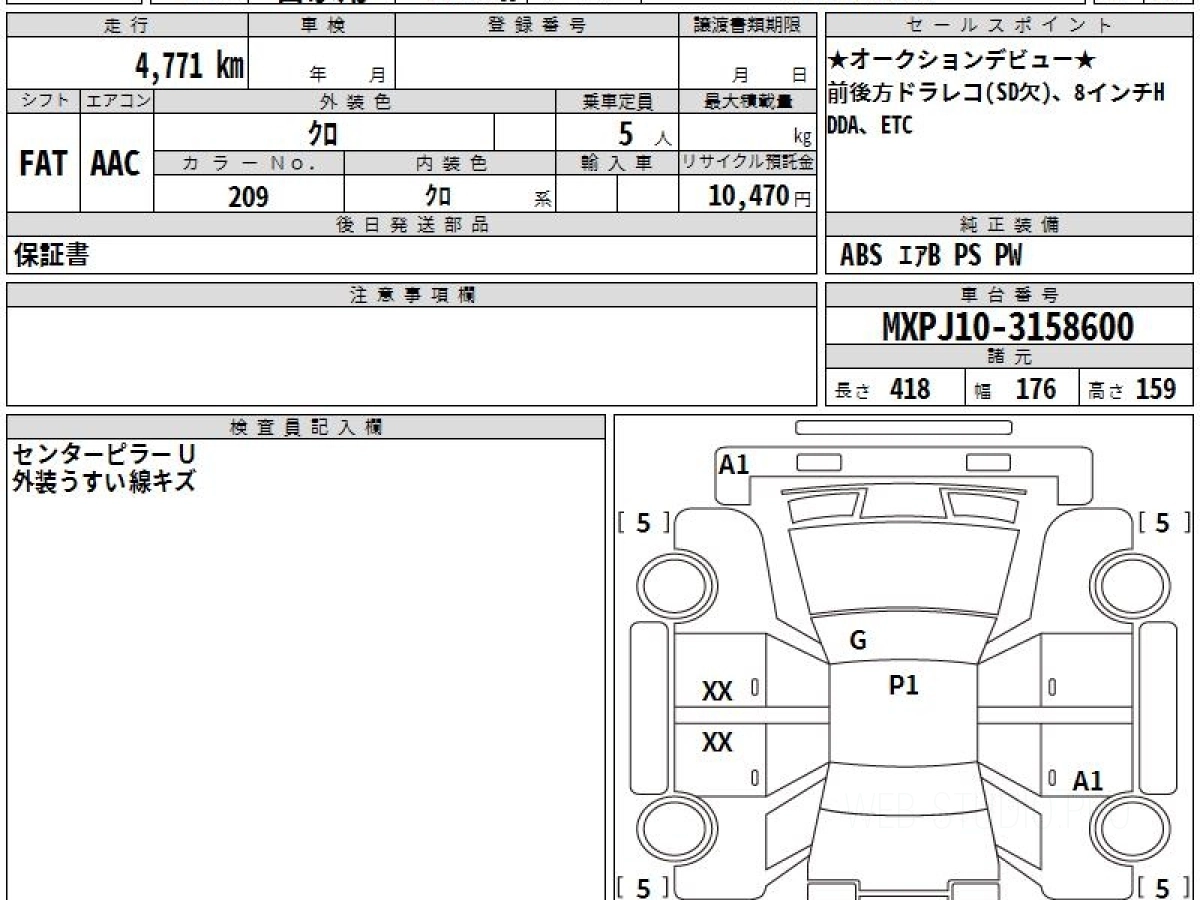Click the XX mark on the rear-left door

pyautogui.click(x=717, y=742)
